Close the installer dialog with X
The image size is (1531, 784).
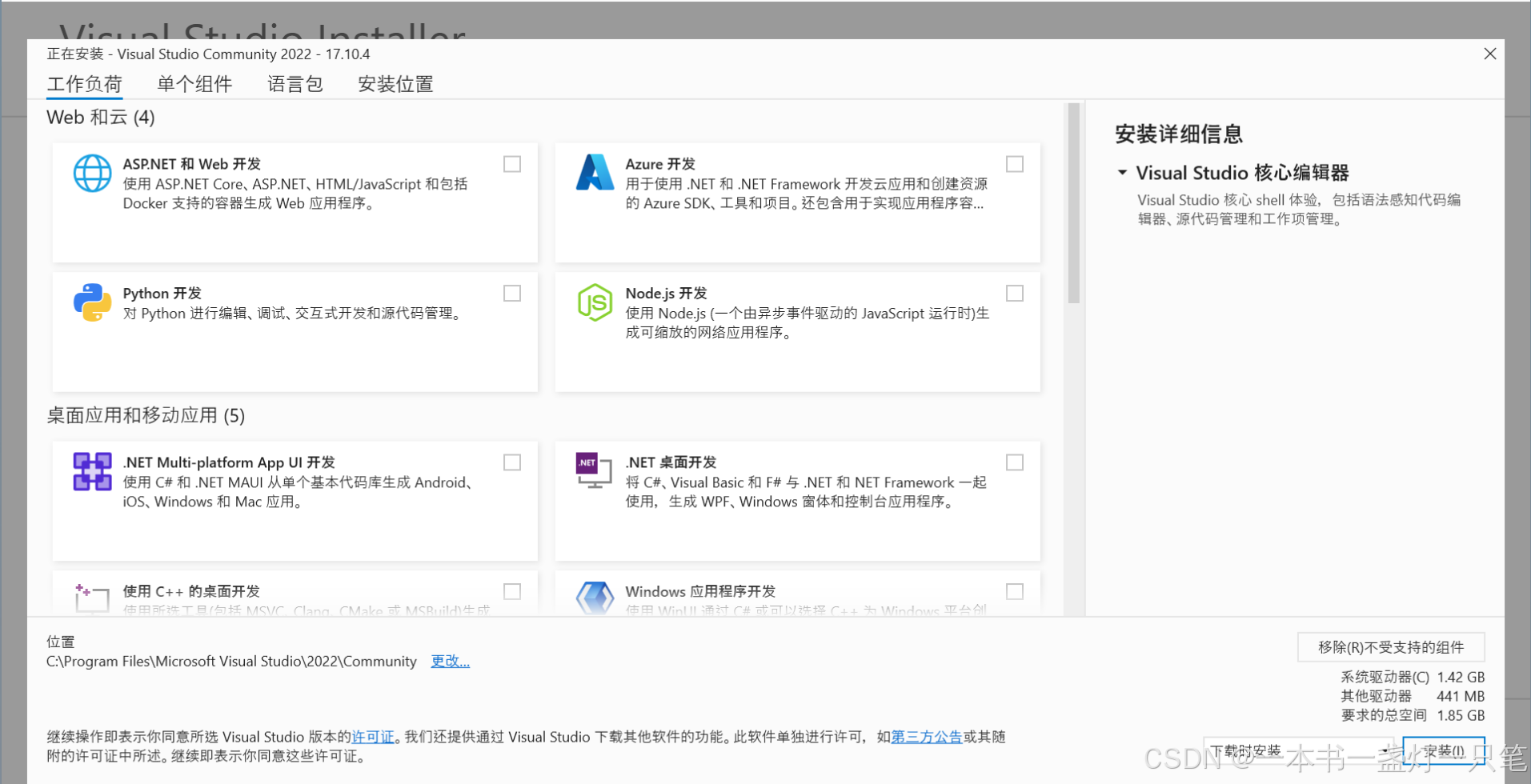pyautogui.click(x=1490, y=54)
